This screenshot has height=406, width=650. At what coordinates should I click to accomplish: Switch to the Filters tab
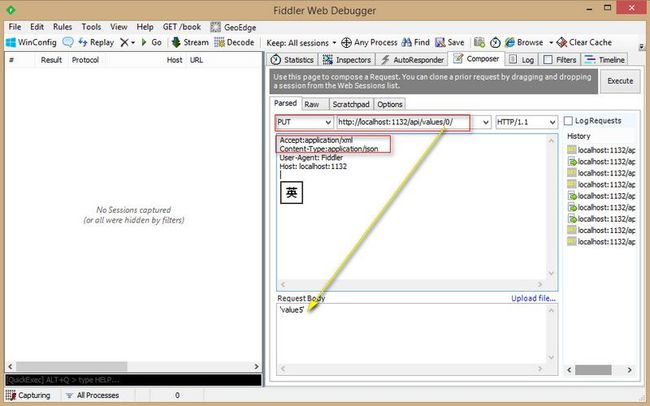pos(560,60)
